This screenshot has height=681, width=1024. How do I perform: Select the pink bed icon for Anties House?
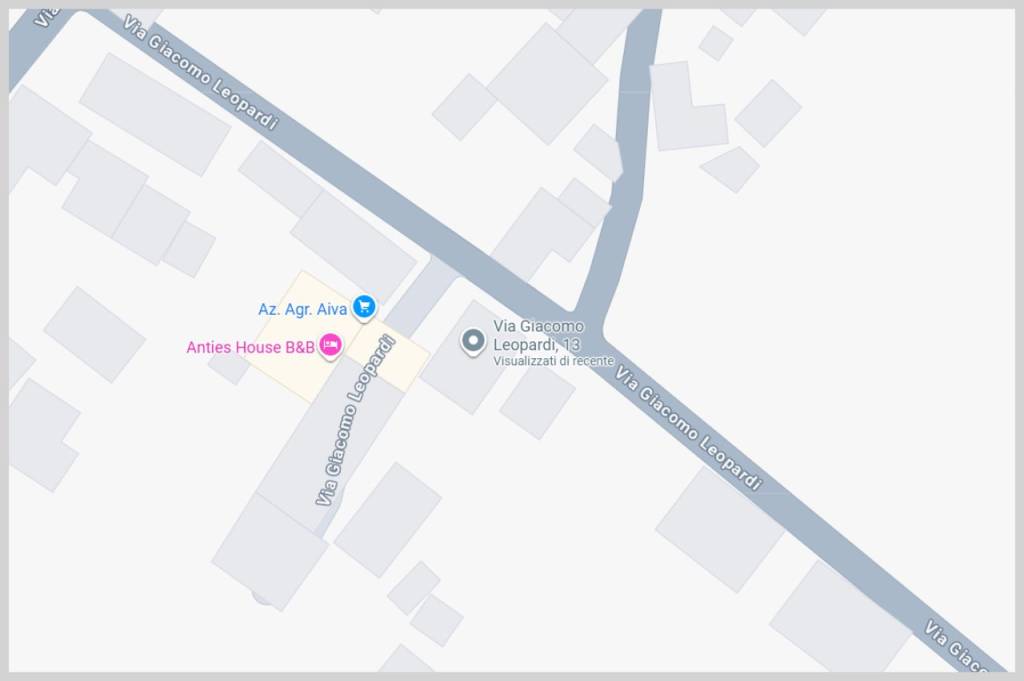coord(330,345)
